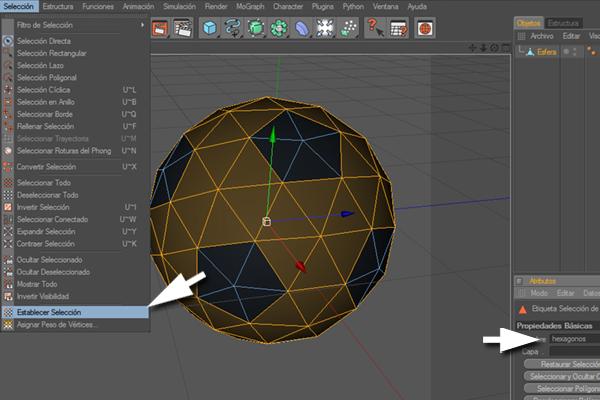Viewport: 600px width, 400px height.
Task: Click the Render Active View toolbar icon
Action: tap(160, 28)
